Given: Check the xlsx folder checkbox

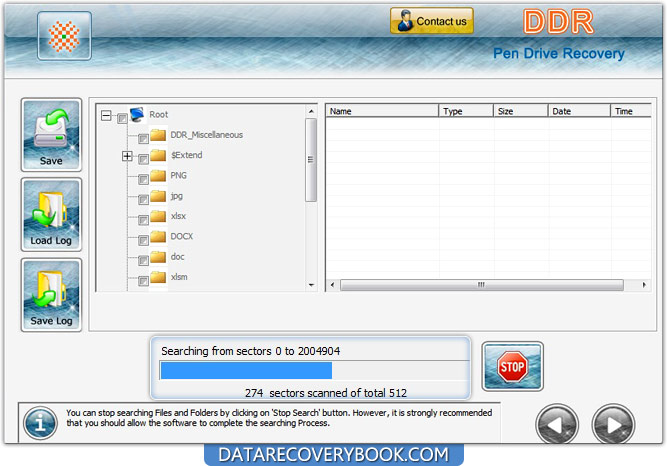Looking at the screenshot, I should (143, 220).
